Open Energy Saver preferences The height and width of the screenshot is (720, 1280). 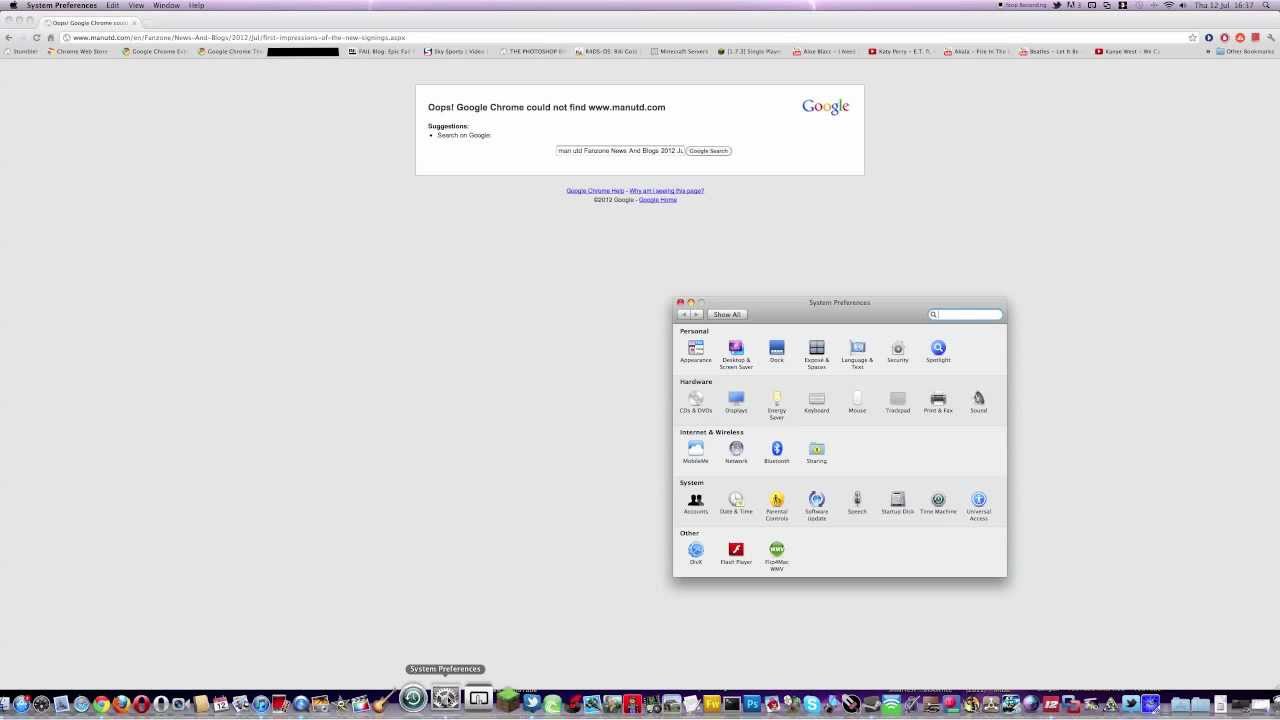777,405
